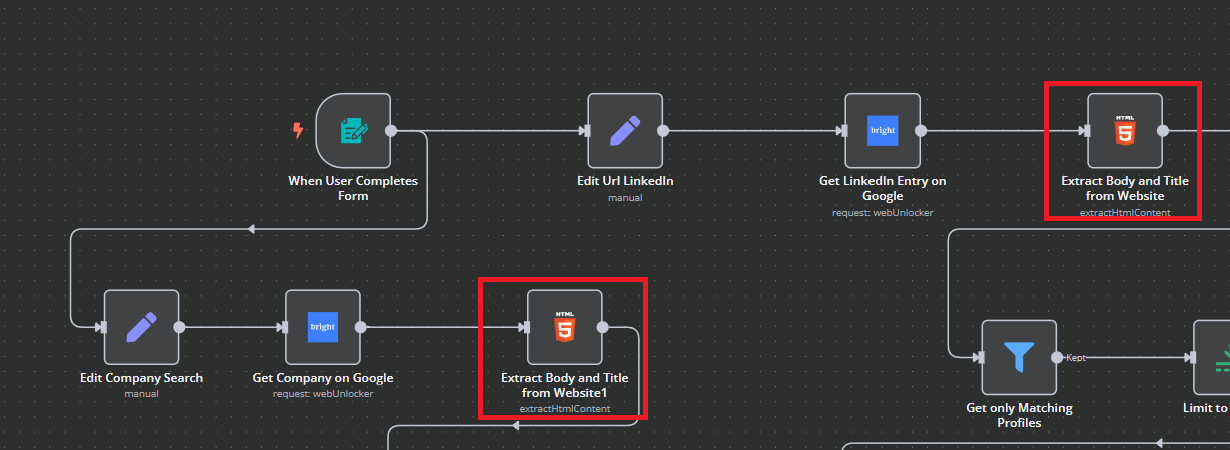This screenshot has height=450, width=1230.
Task: Click input connector of Edit Company Search node
Action: tap(101, 327)
